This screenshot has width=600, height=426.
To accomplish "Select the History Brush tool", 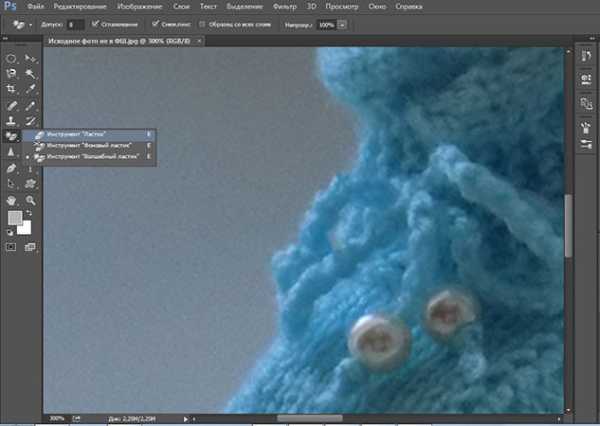I will tap(30, 121).
